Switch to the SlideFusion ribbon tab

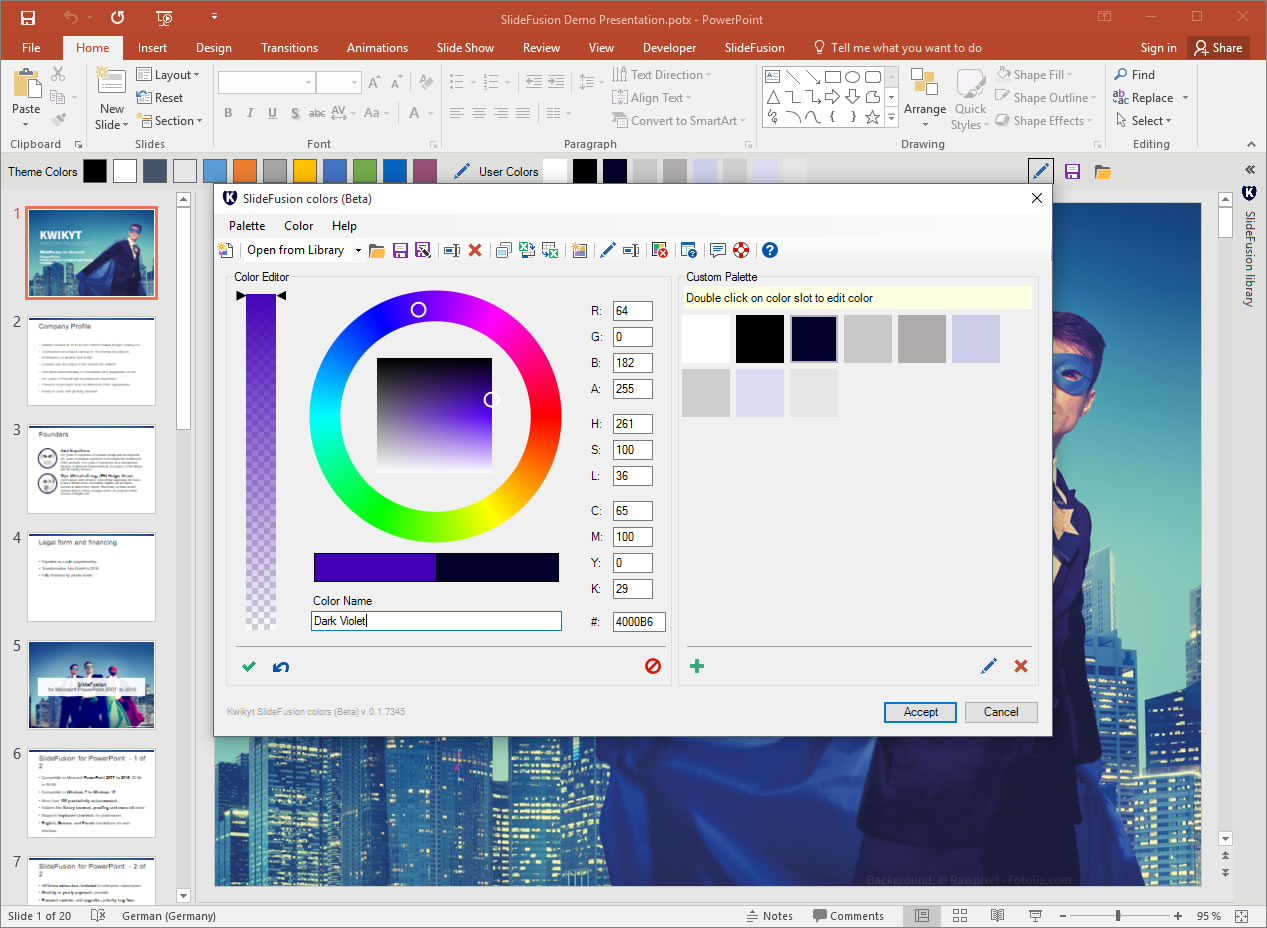point(754,48)
